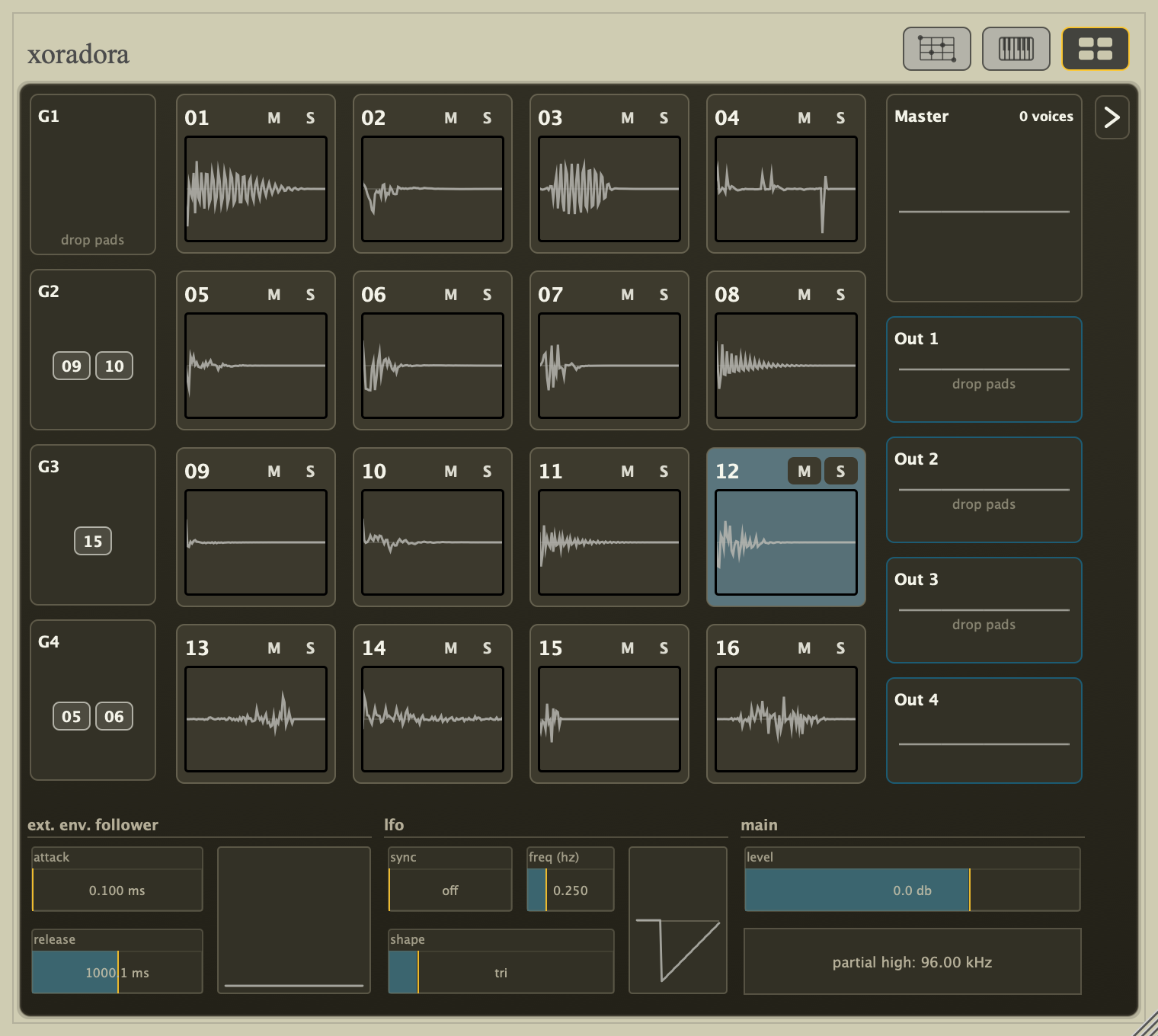The image size is (1158, 1036).
Task: Select pad 02 waveform
Action: (x=433, y=189)
